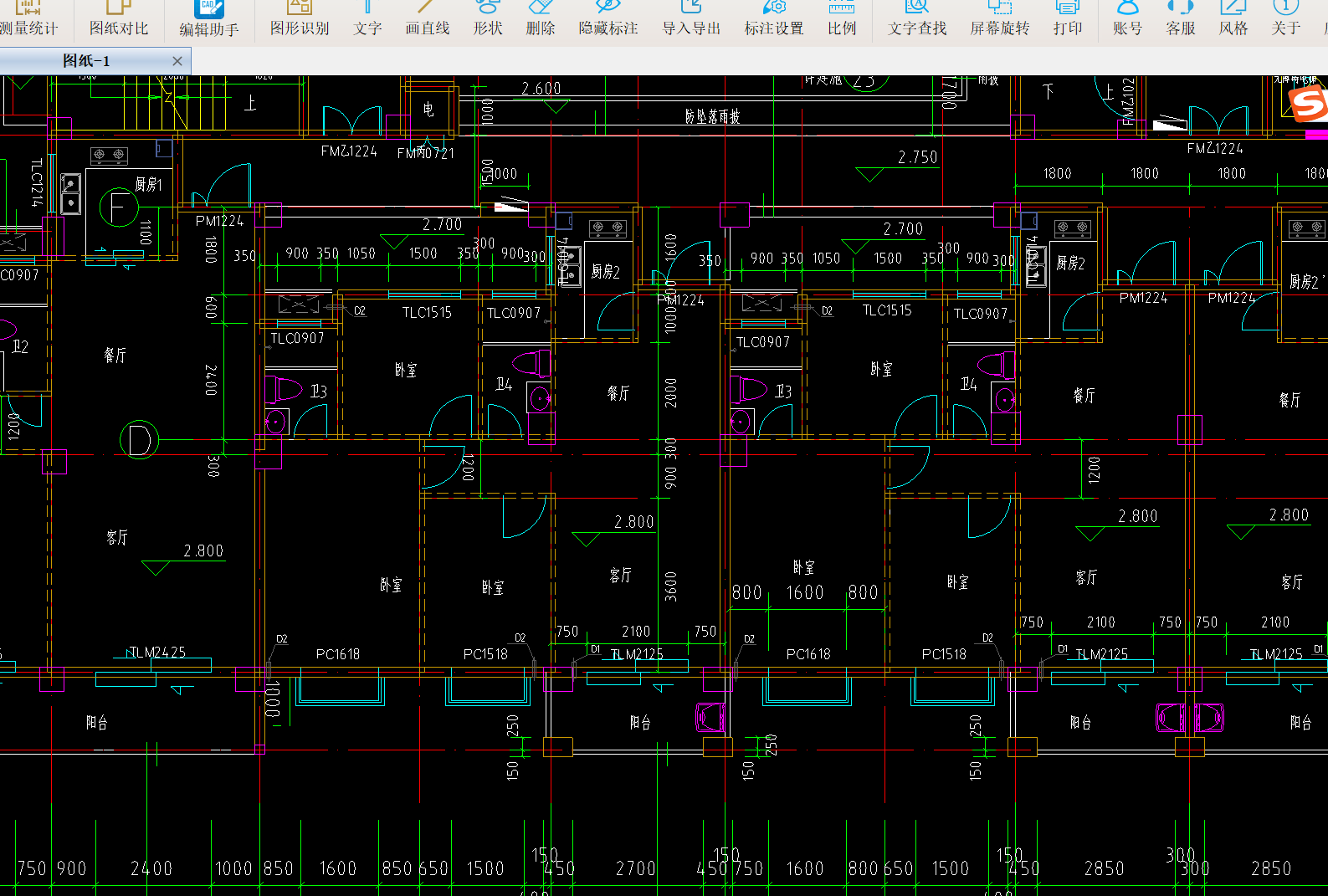
Task: Open 导入导出 import/export
Action: pos(691,18)
